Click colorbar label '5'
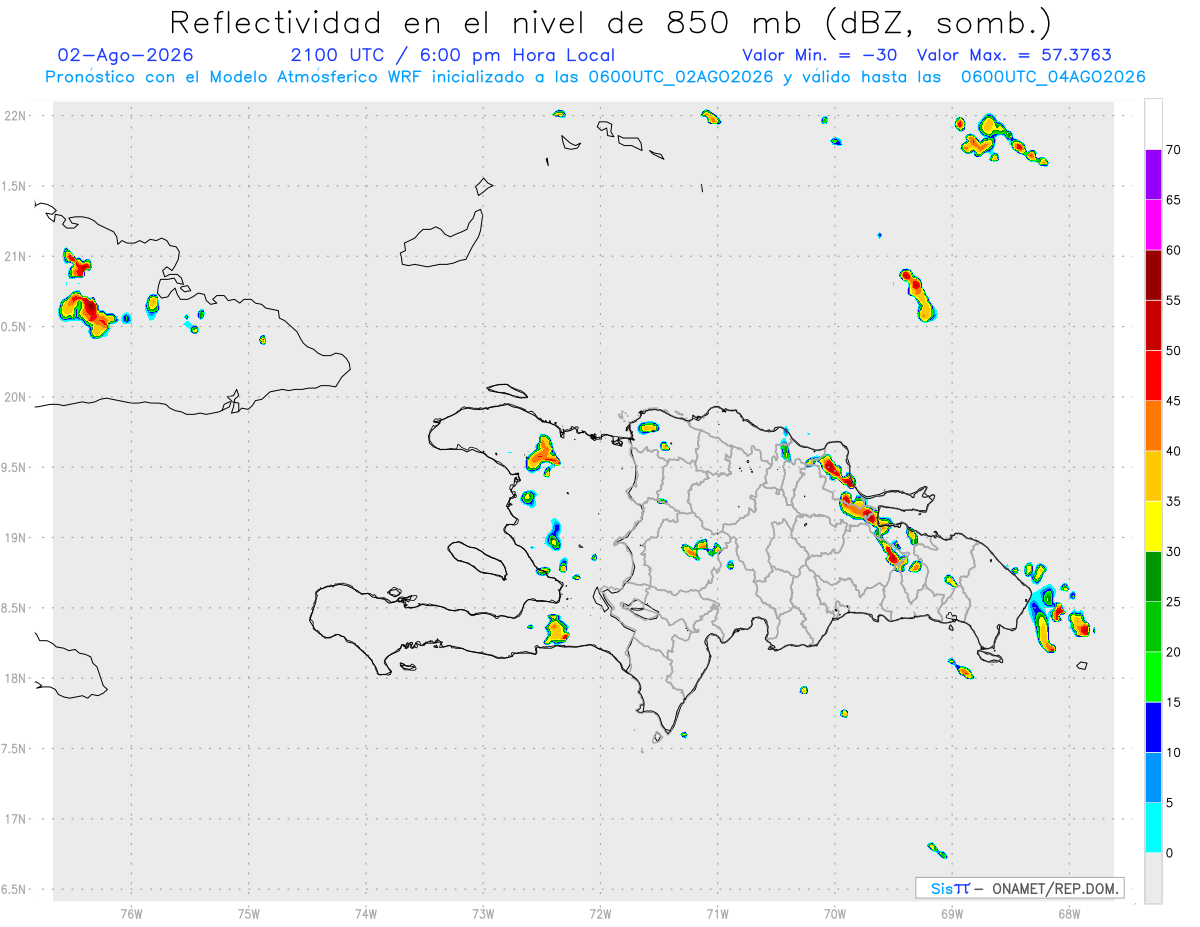 [1171, 803]
